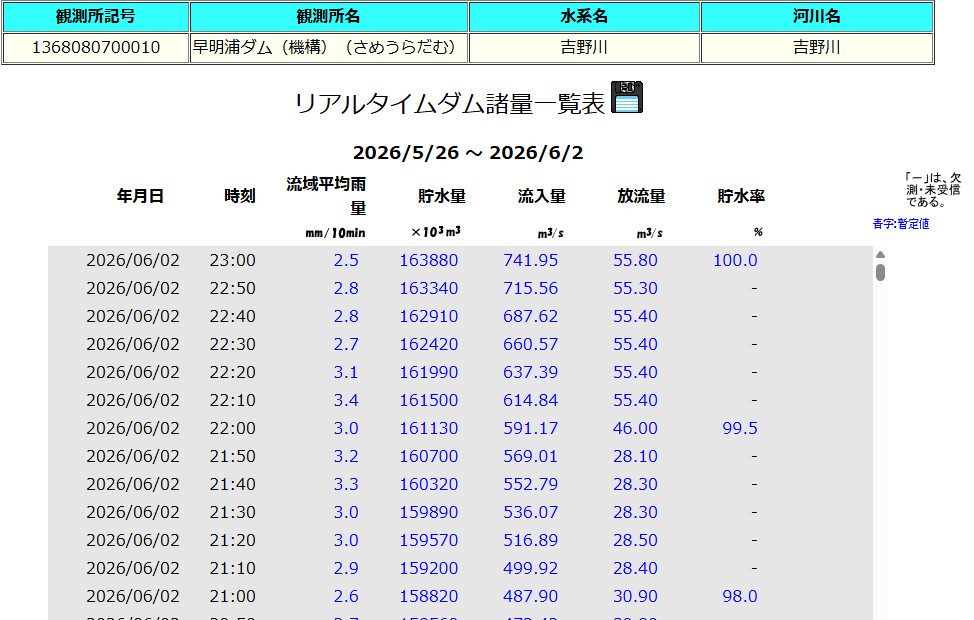Screen dimensions: 974x620
Task: Click the 年月日 column header
Action: tap(140, 196)
